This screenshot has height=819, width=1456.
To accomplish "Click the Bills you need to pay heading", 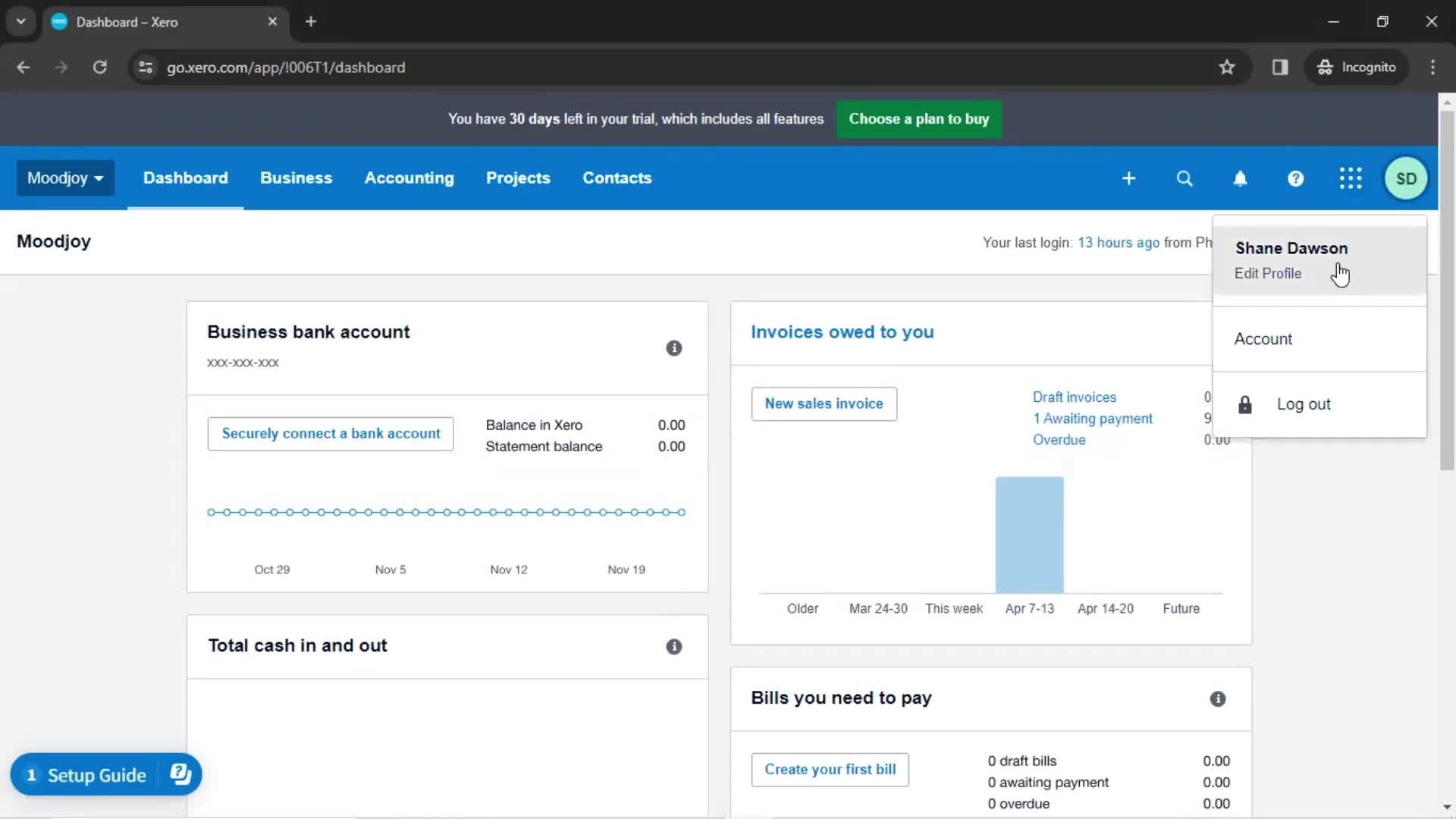I will point(841,698).
